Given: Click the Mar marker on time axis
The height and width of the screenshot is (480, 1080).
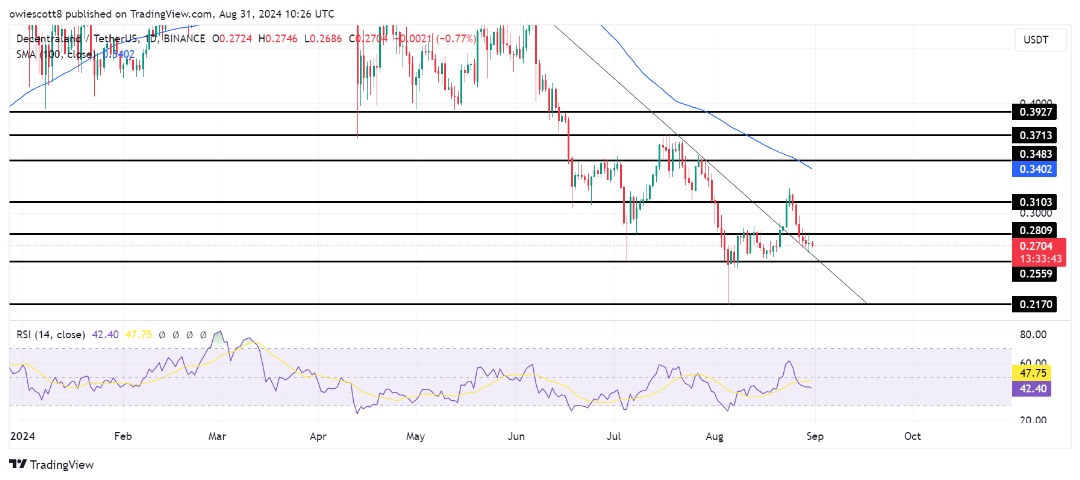Looking at the screenshot, I should click(219, 437).
